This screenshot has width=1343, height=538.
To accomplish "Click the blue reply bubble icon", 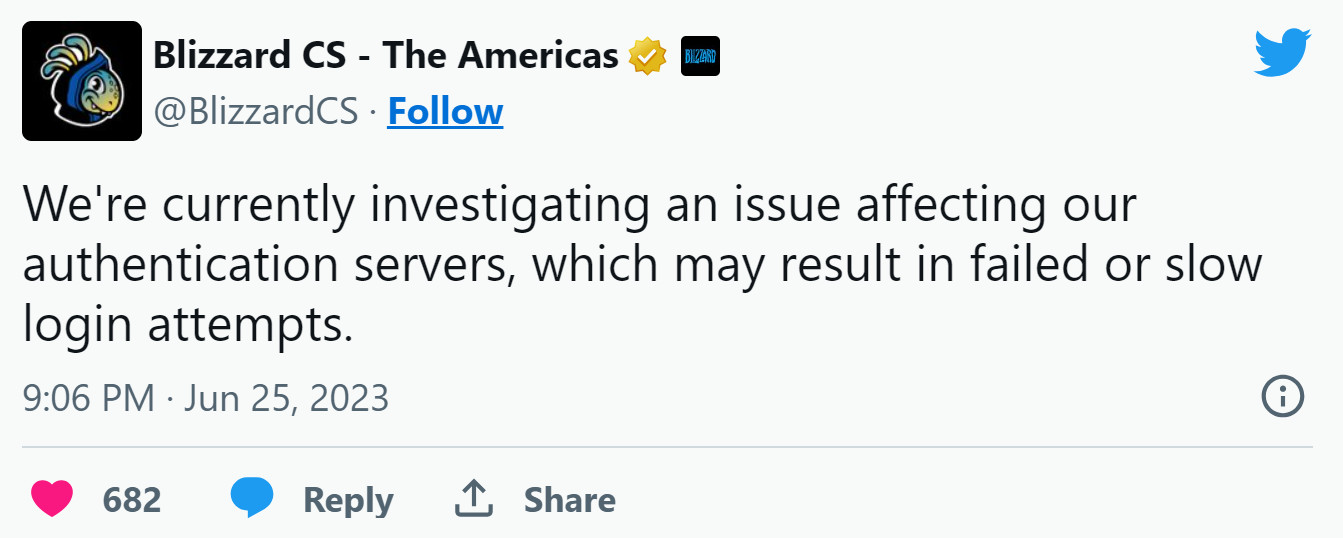I will pos(251,498).
